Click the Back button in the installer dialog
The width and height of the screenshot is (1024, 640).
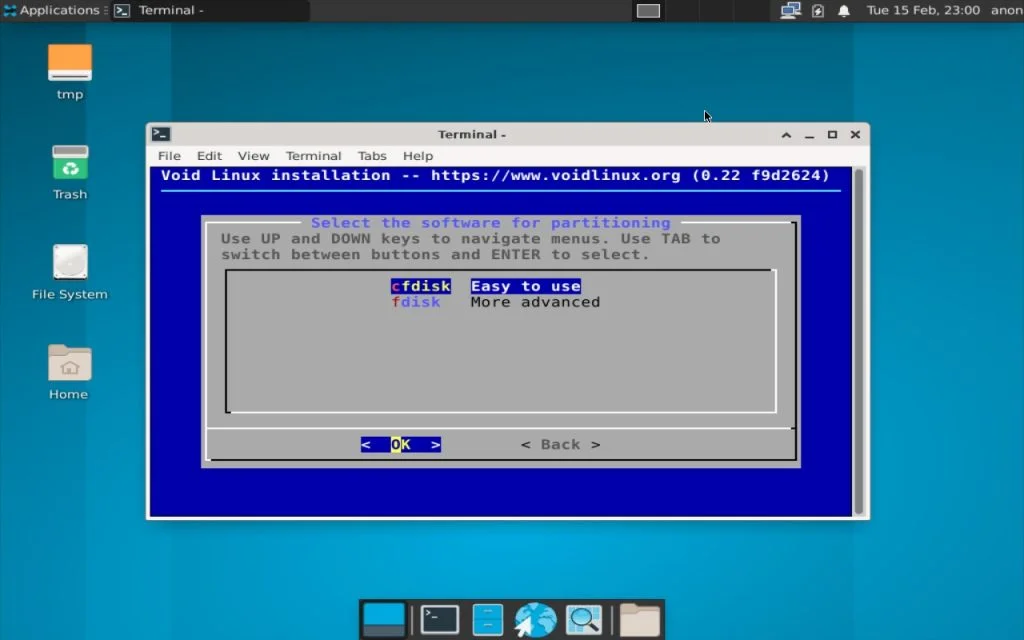tap(560, 444)
